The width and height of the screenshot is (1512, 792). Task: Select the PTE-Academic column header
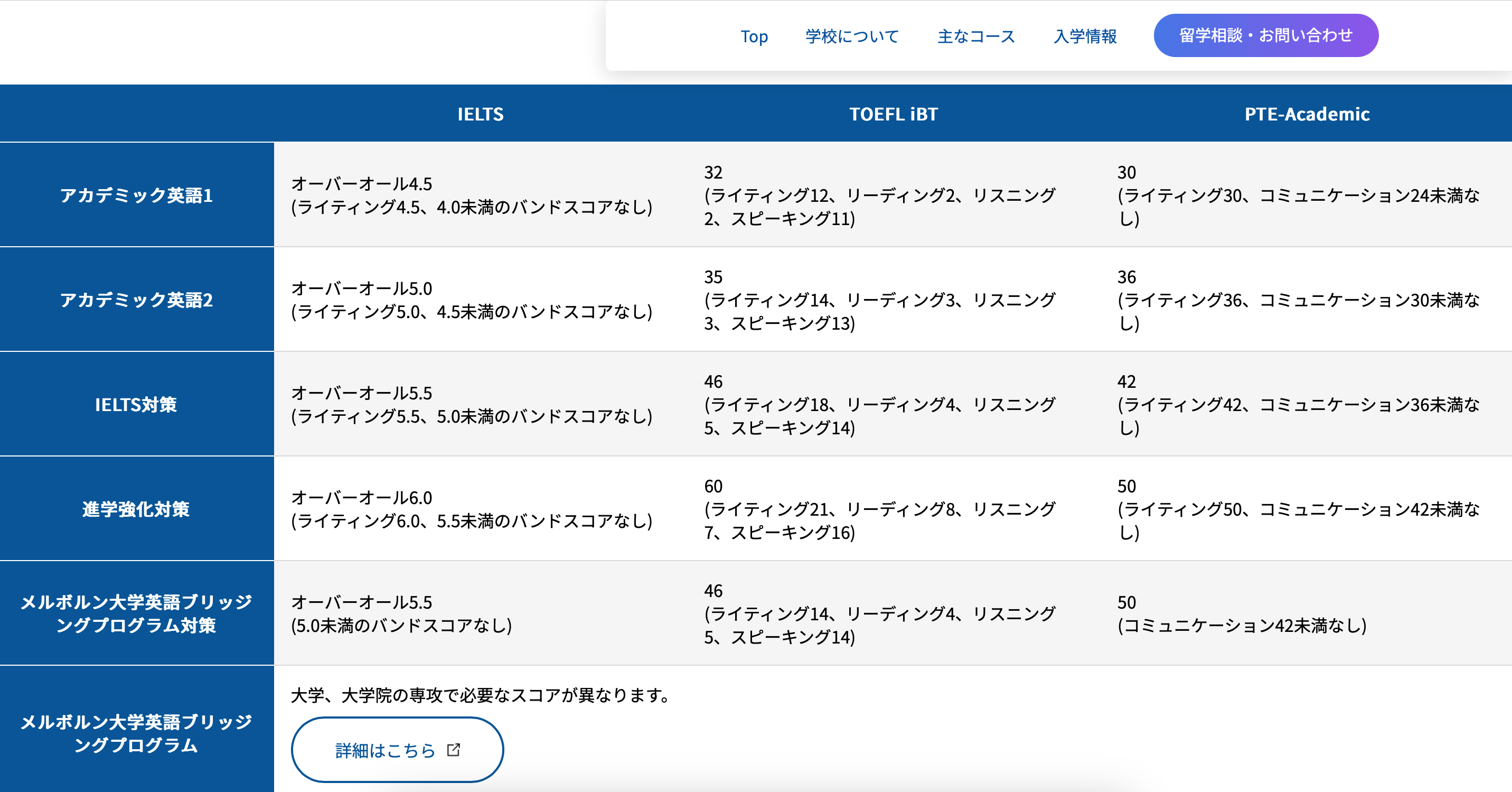coord(1307,114)
